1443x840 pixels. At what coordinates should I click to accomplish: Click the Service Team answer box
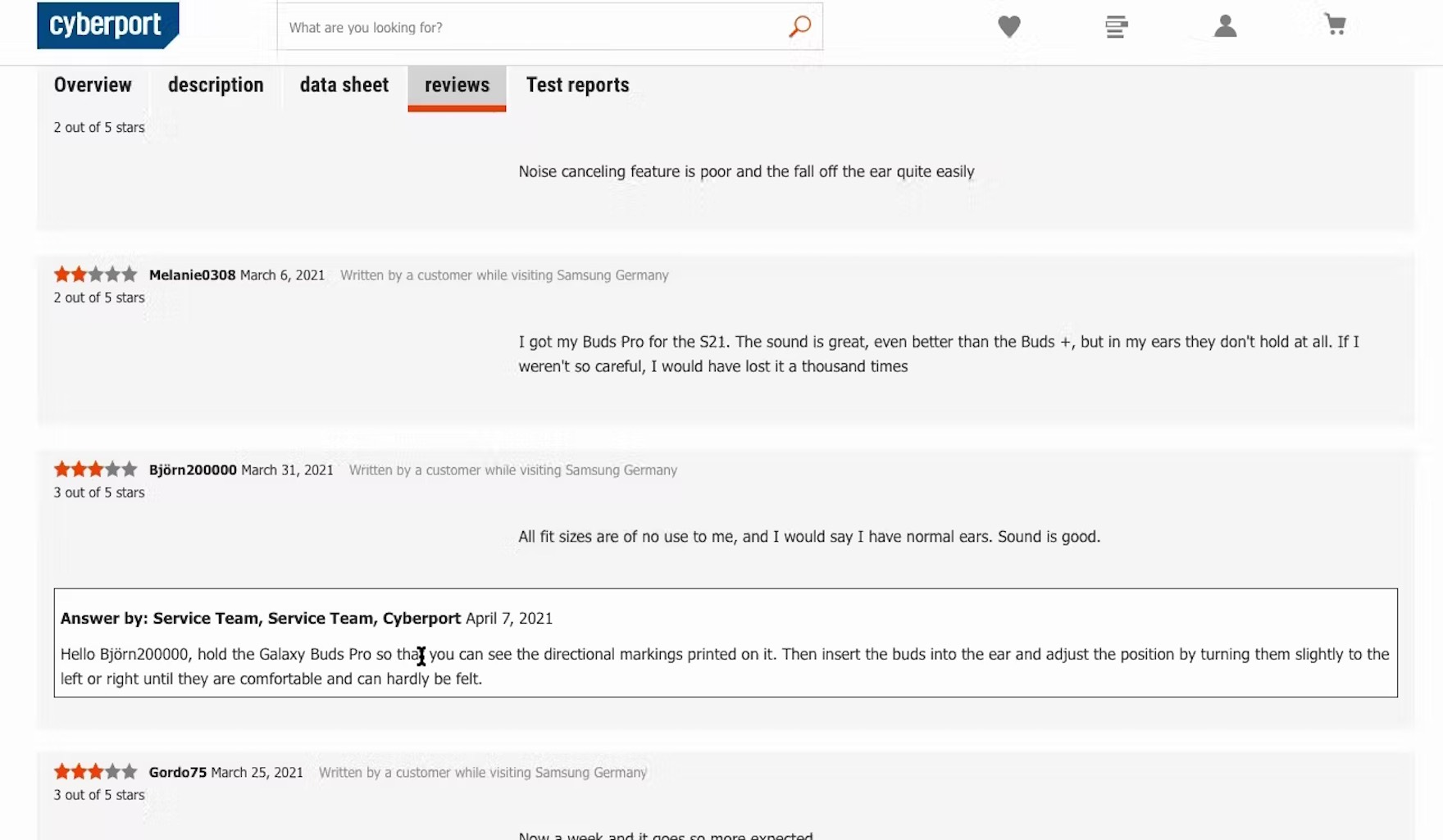[725, 643]
